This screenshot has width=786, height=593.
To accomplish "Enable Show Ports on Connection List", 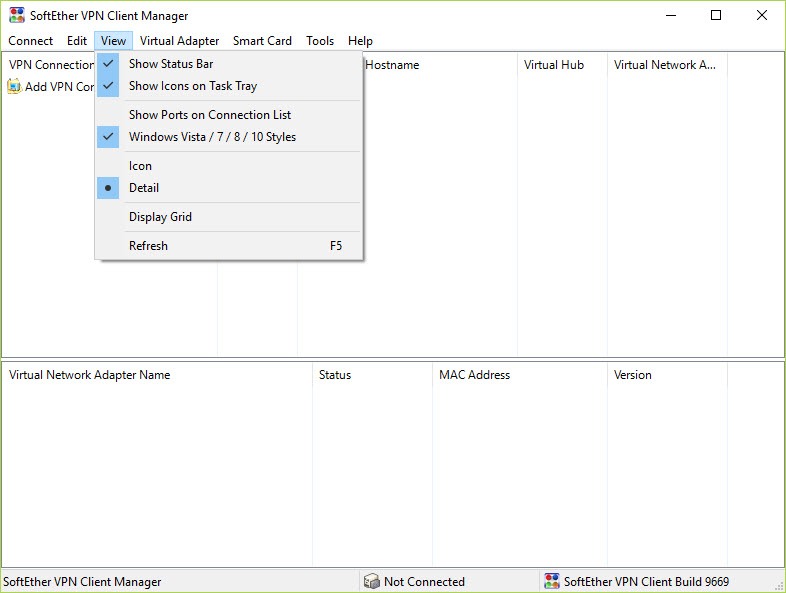I will click(x=210, y=115).
